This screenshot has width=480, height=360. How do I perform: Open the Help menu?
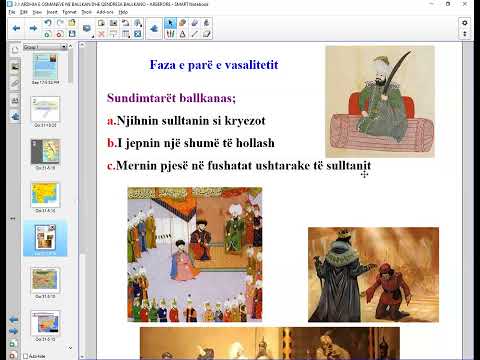[x=123, y=12]
